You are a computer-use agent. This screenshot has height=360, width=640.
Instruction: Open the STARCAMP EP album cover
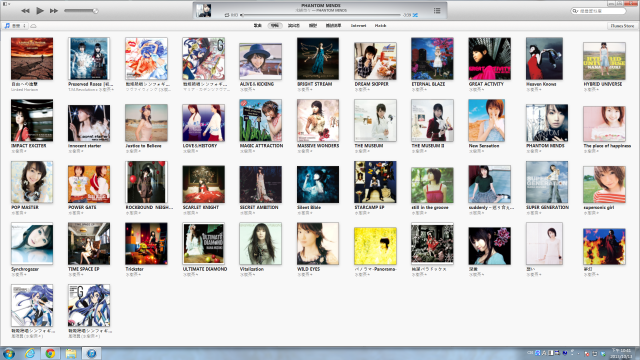click(375, 182)
